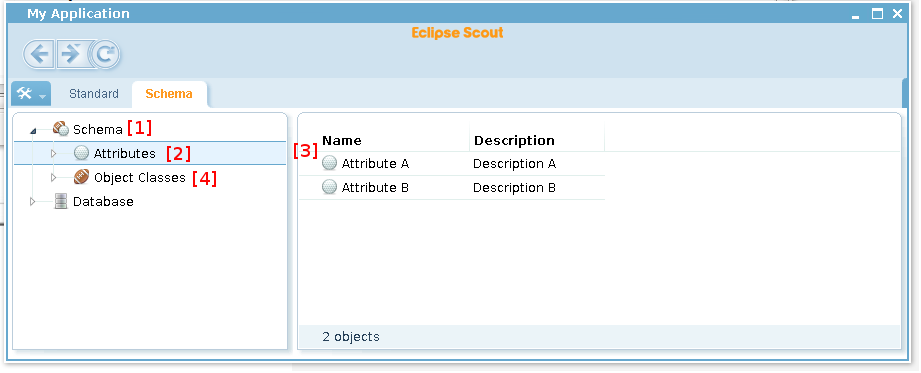The width and height of the screenshot is (921, 373).
Task: Click the forward navigation arrow button
Action: (71, 55)
